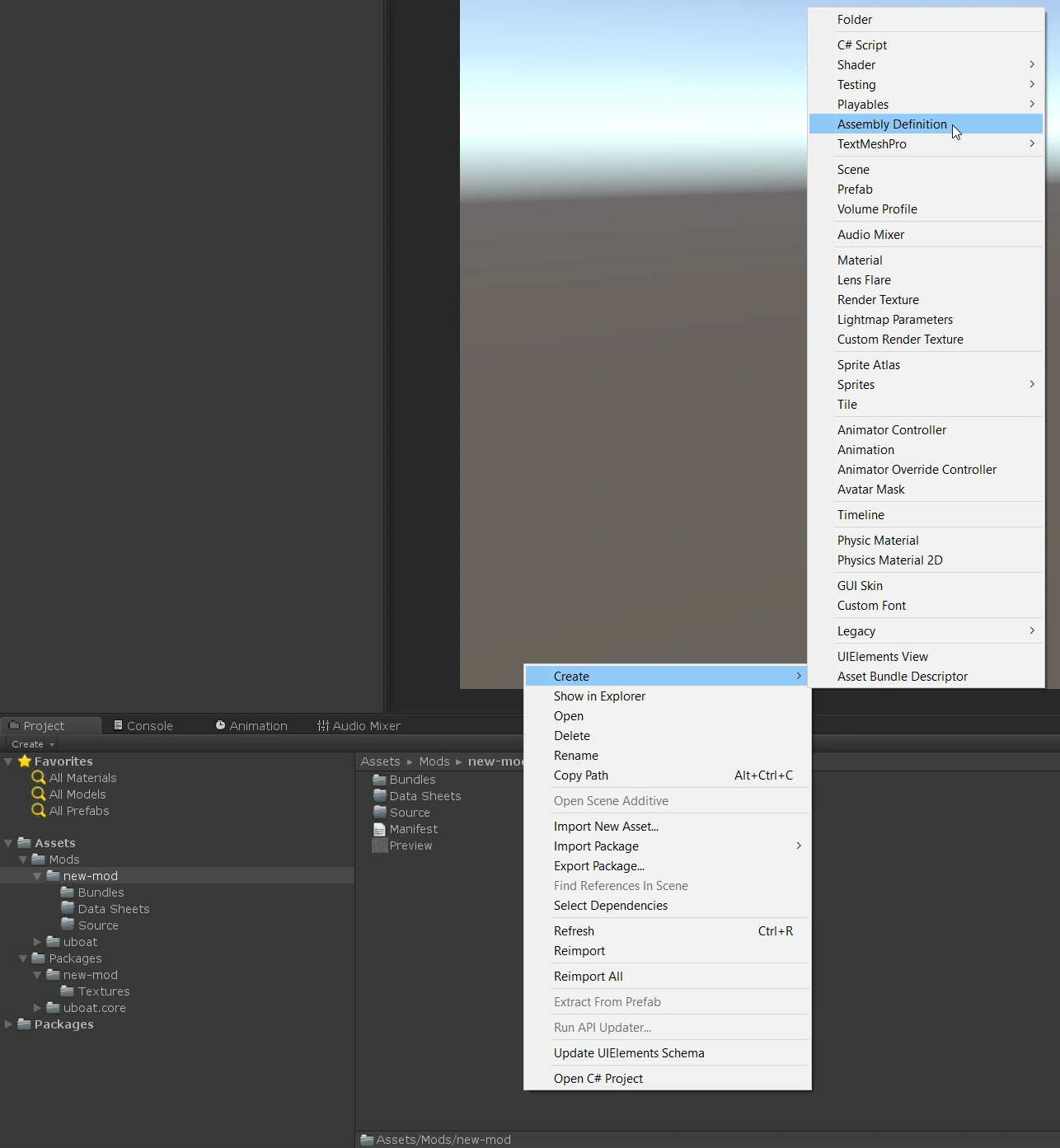Choose Timeline in the Create submenu

click(x=926, y=515)
